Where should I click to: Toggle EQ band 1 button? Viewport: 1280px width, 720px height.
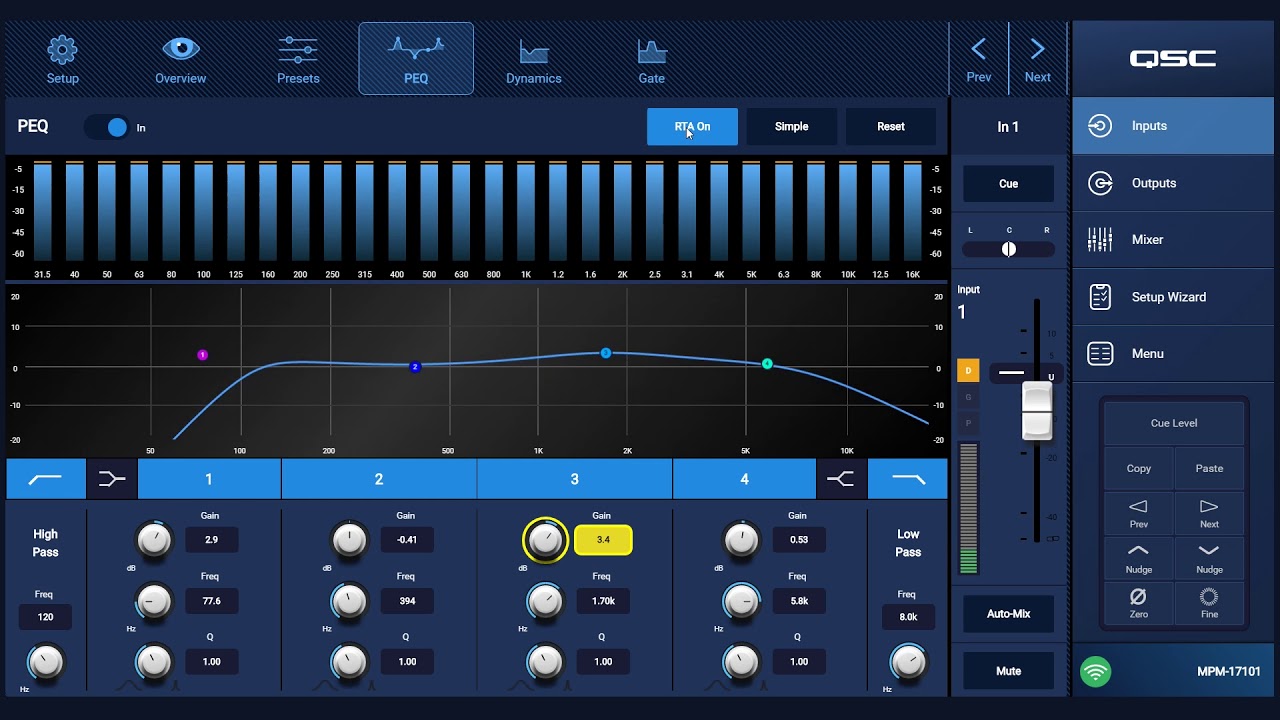[209, 479]
